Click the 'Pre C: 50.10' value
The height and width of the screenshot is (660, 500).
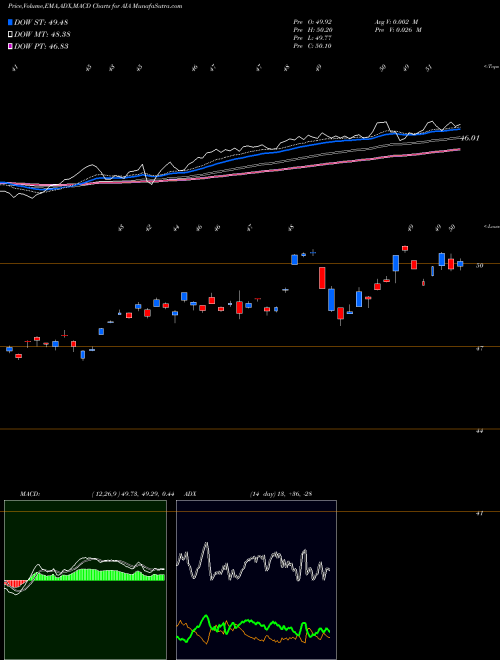tap(313, 46)
